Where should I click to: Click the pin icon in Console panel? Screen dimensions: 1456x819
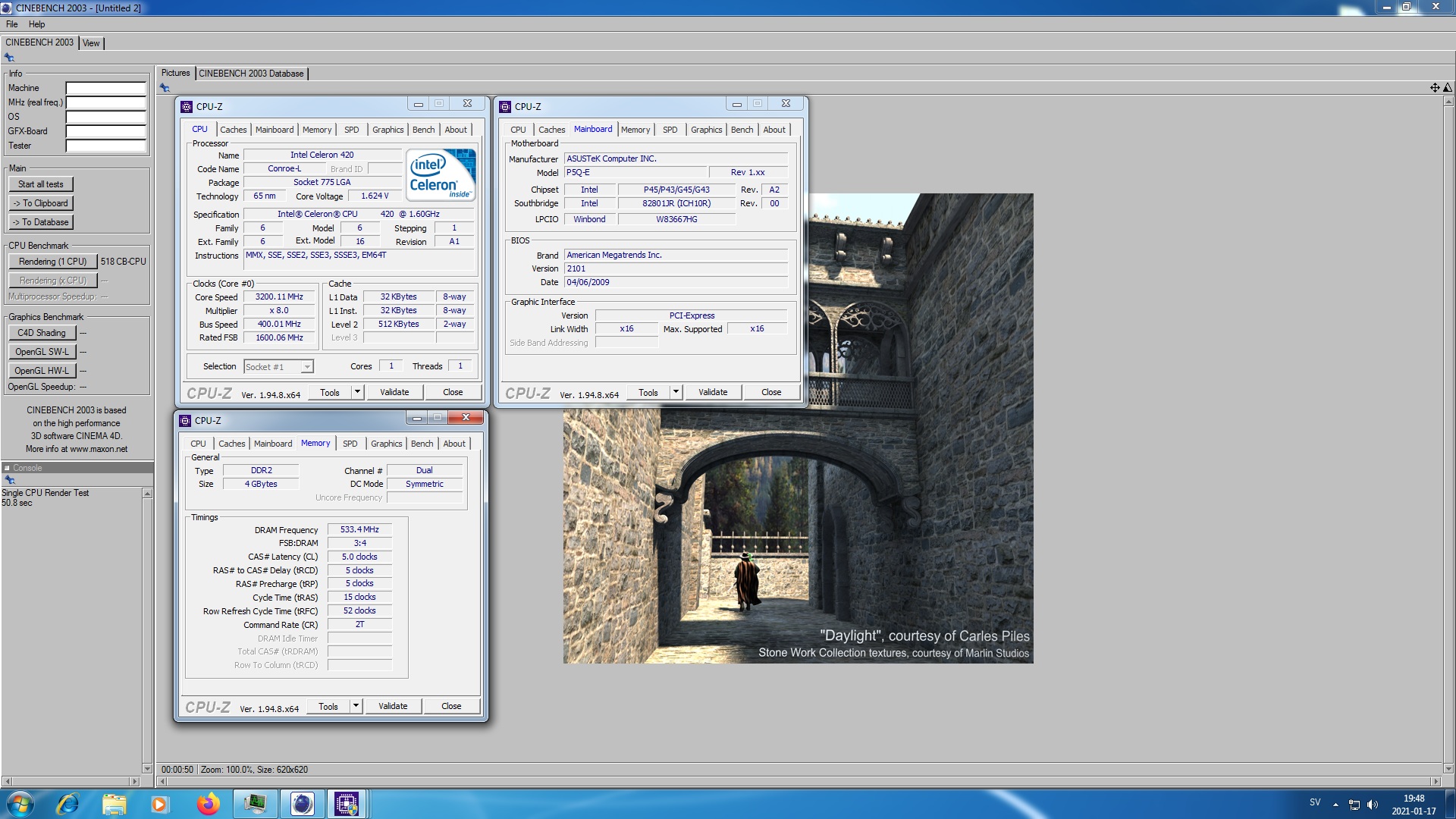[10, 480]
